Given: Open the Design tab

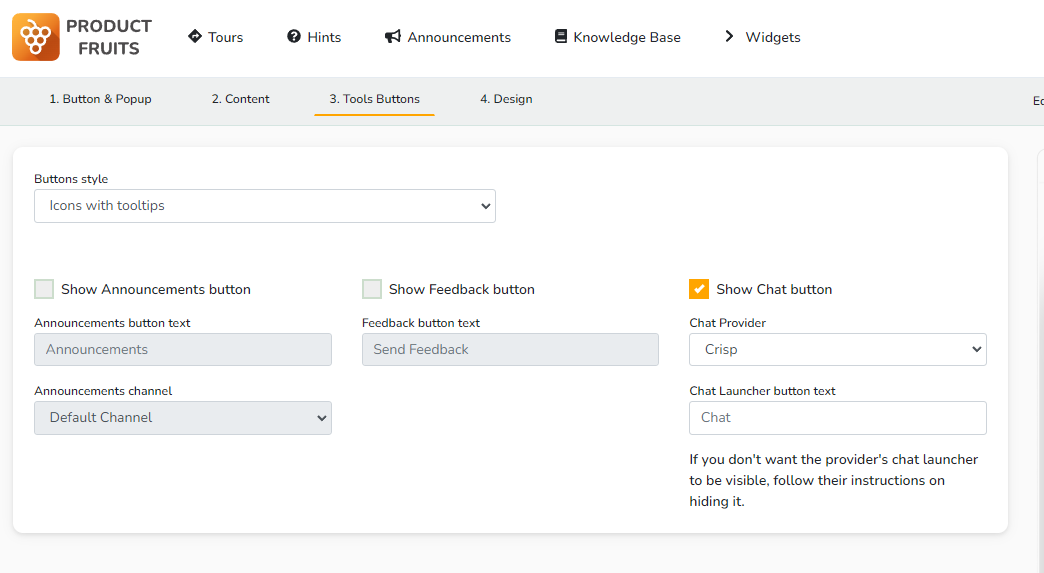Looking at the screenshot, I should point(506,99).
